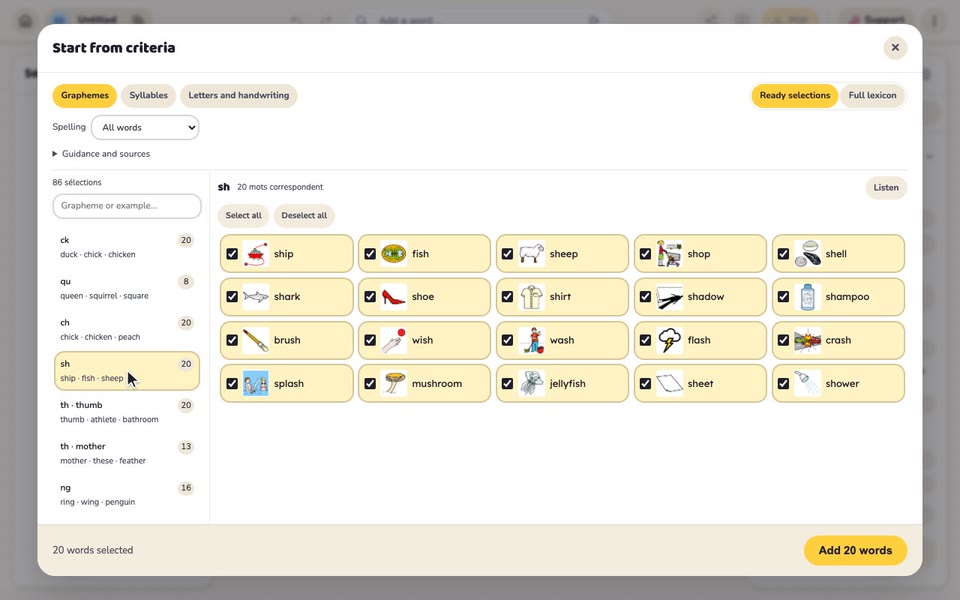The height and width of the screenshot is (600, 960).
Task: Click the shirt picture icon
Action: [531, 297]
